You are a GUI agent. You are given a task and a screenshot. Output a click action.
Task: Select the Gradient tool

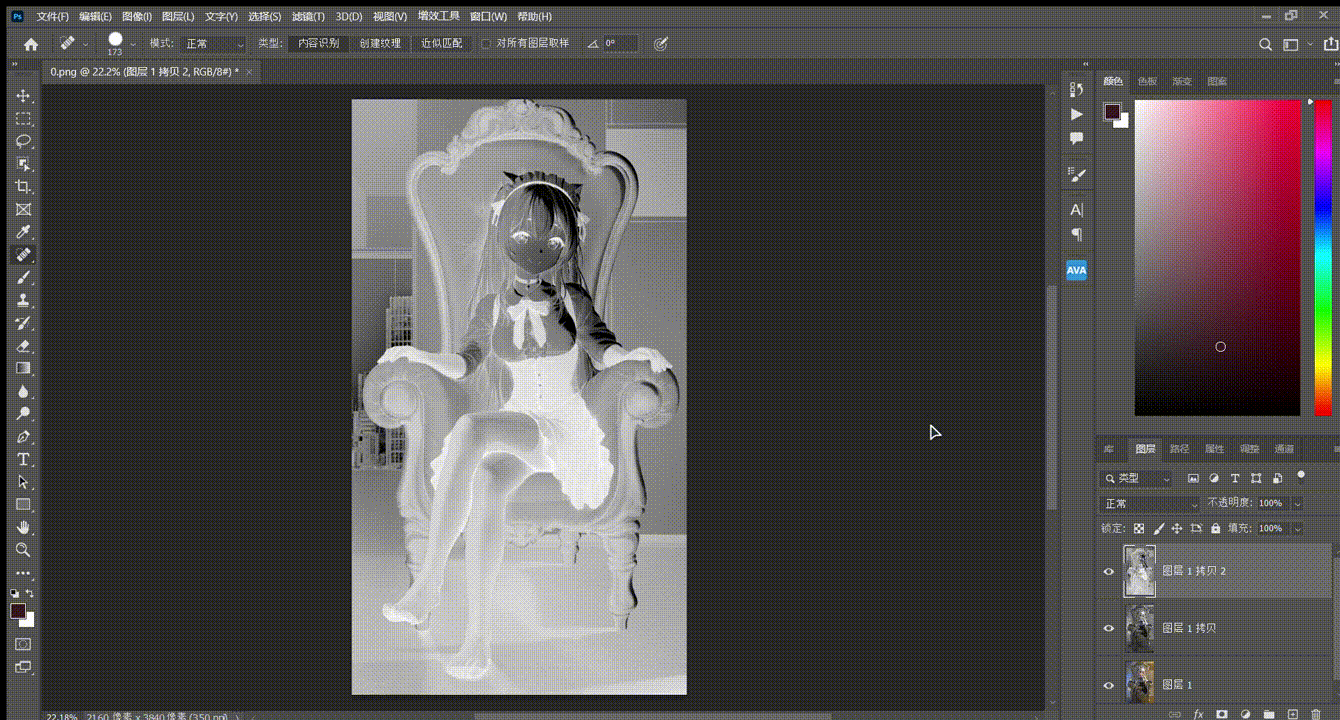pos(23,368)
